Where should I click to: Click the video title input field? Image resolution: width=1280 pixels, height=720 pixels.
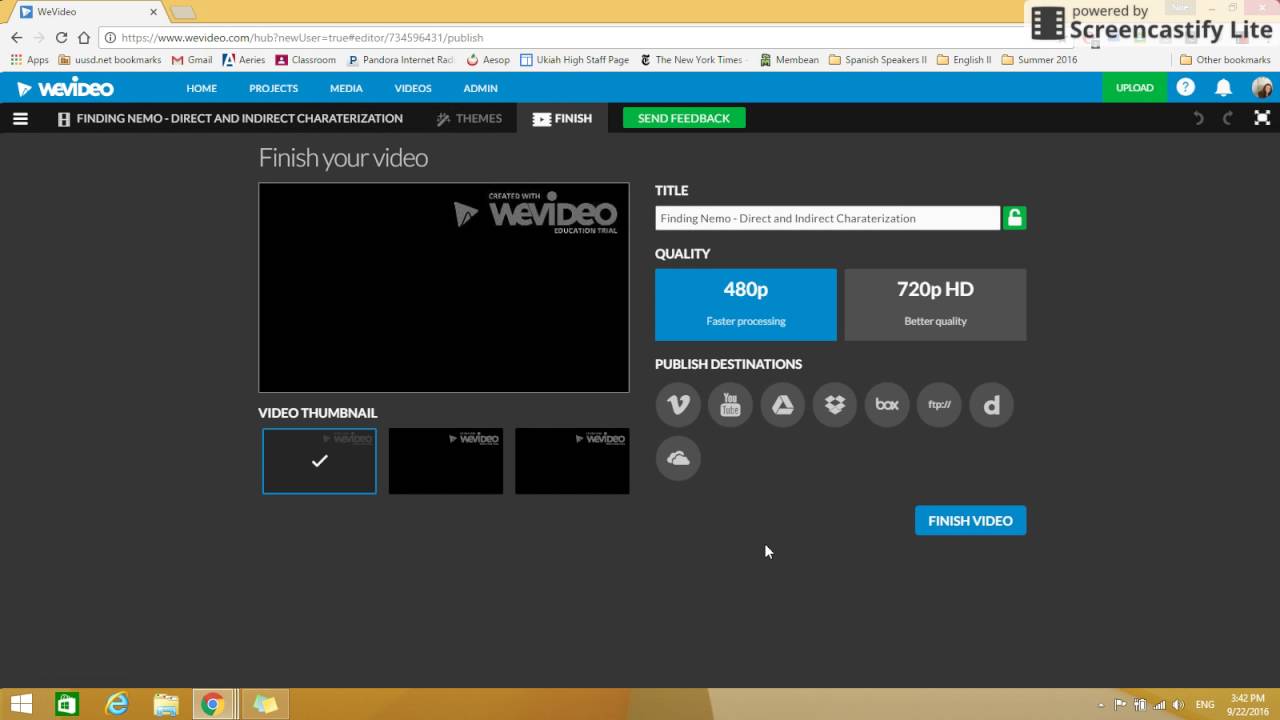[827, 218]
